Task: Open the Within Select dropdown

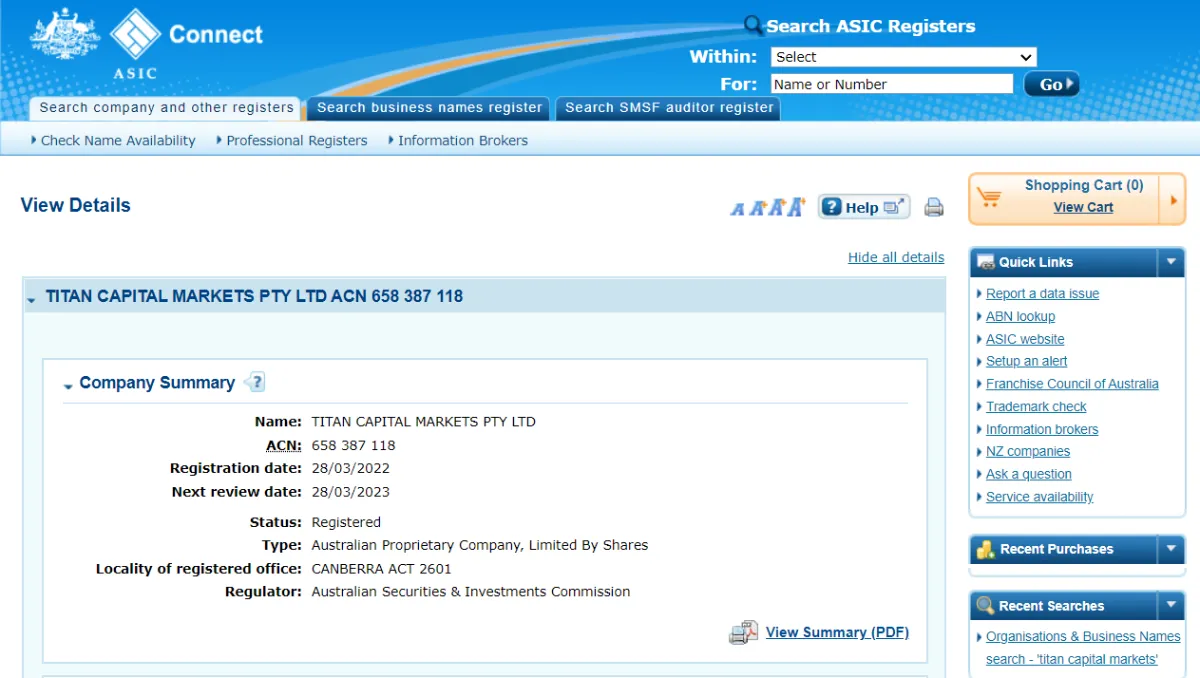Action: [x=903, y=57]
